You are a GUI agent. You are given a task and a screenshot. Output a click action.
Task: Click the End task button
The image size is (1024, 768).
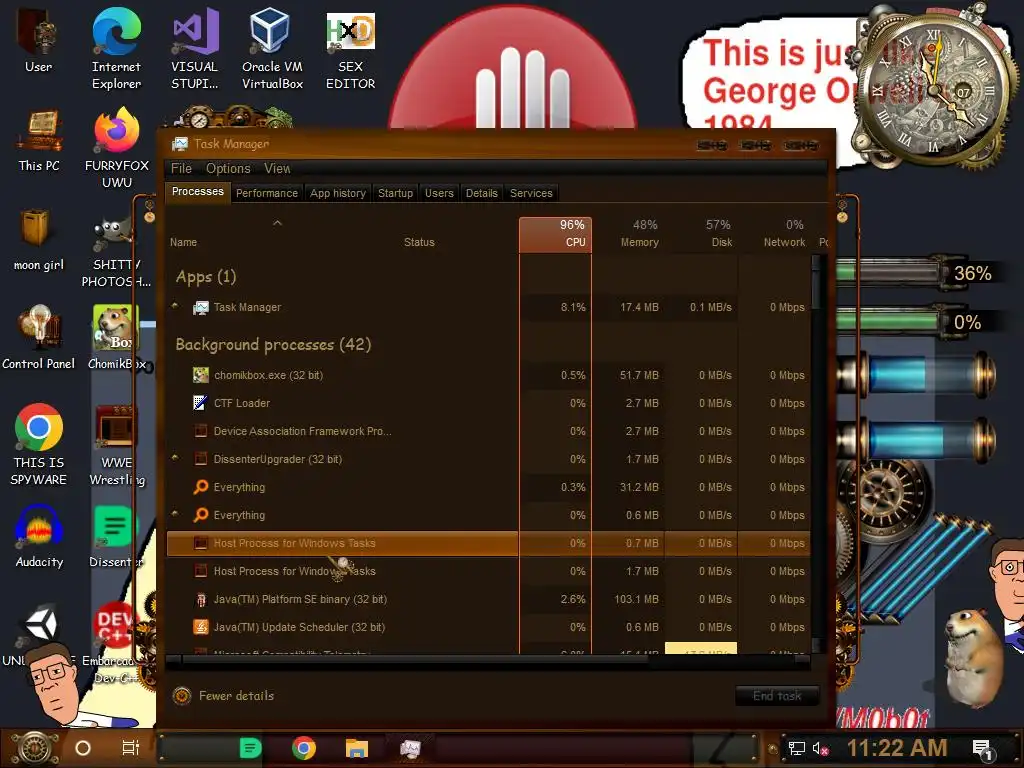[x=777, y=696]
